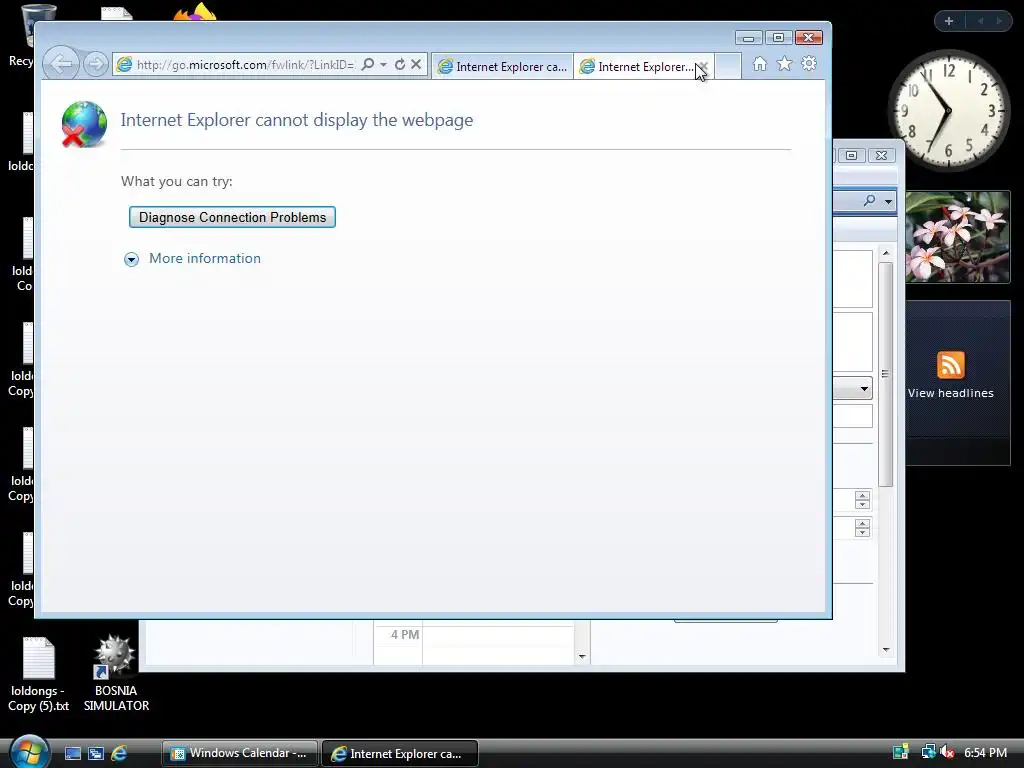Click the day view scroll down arrow in Calendar

point(582,657)
